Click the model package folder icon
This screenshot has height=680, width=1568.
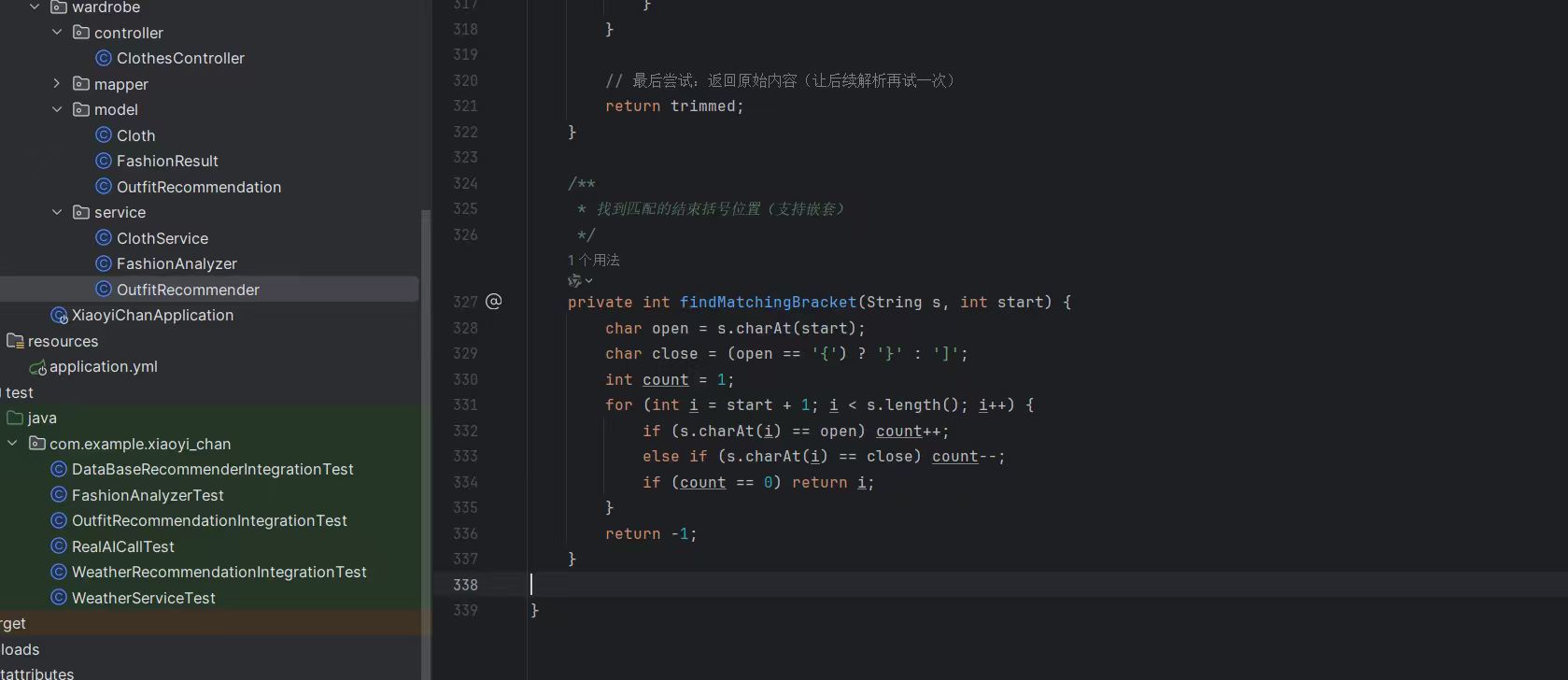[x=81, y=109]
